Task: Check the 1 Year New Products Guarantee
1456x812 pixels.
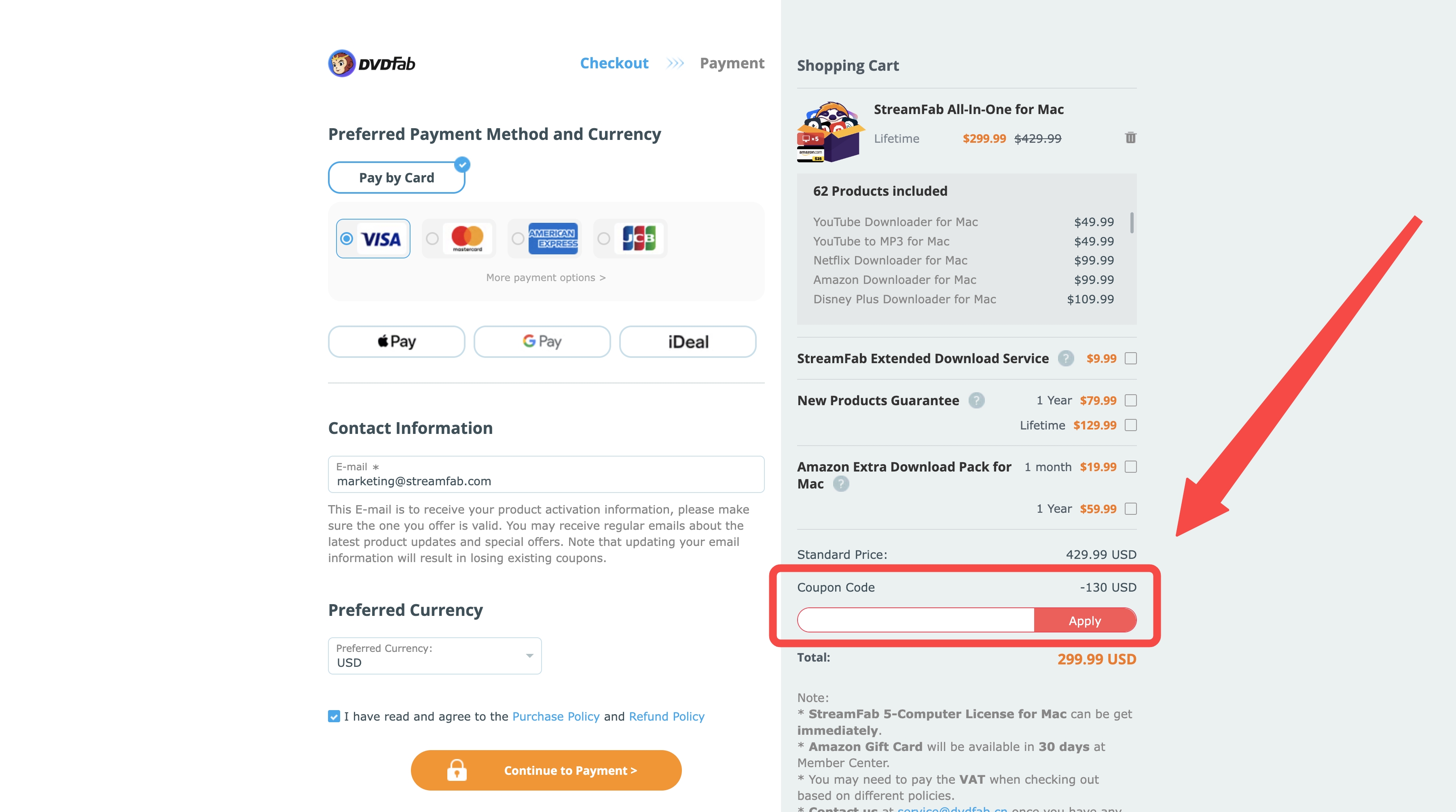Action: point(1130,400)
